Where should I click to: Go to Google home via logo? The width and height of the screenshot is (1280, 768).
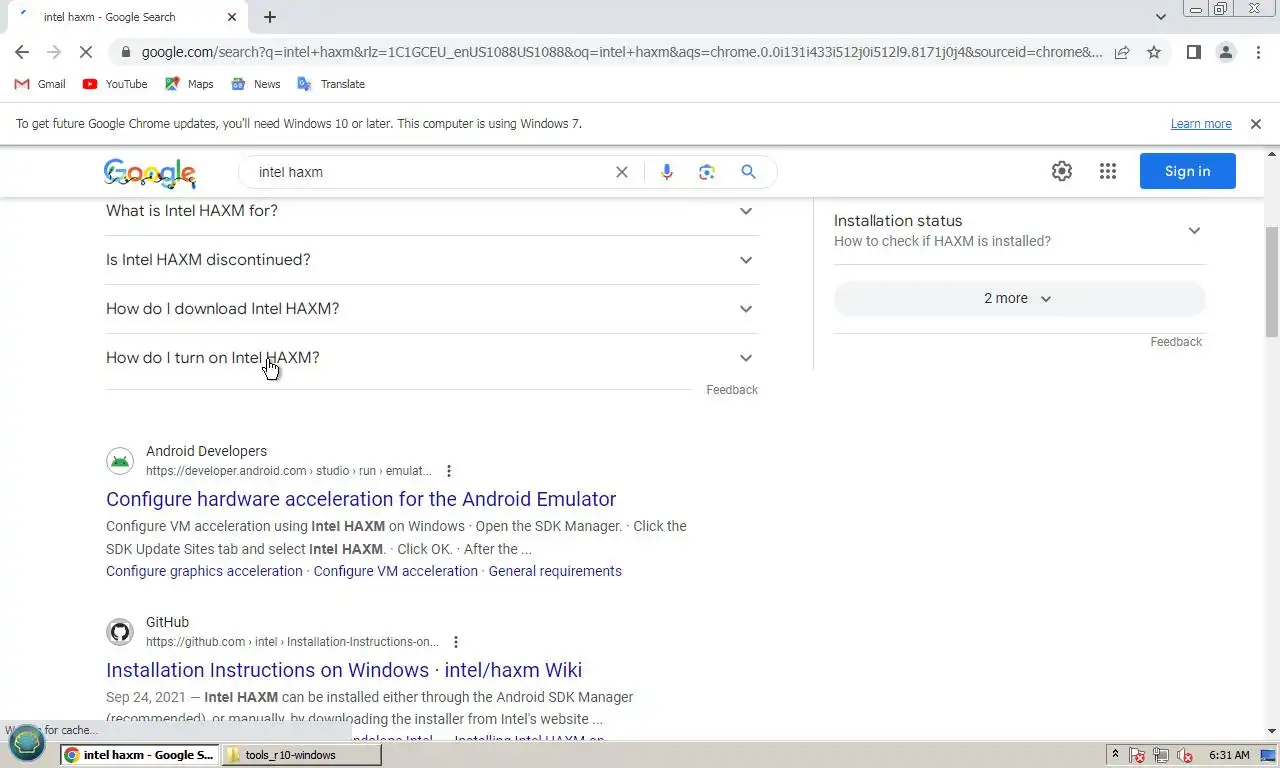point(150,173)
